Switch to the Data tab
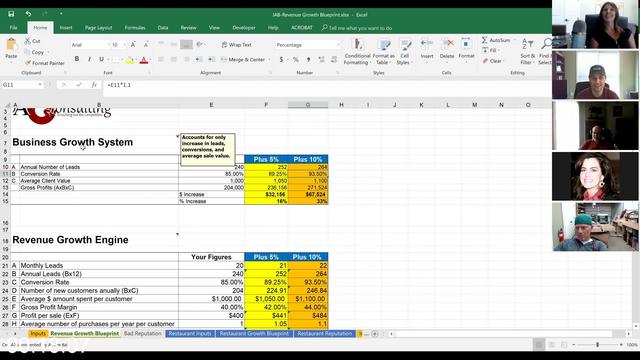This screenshot has height=360, width=640. [x=163, y=28]
